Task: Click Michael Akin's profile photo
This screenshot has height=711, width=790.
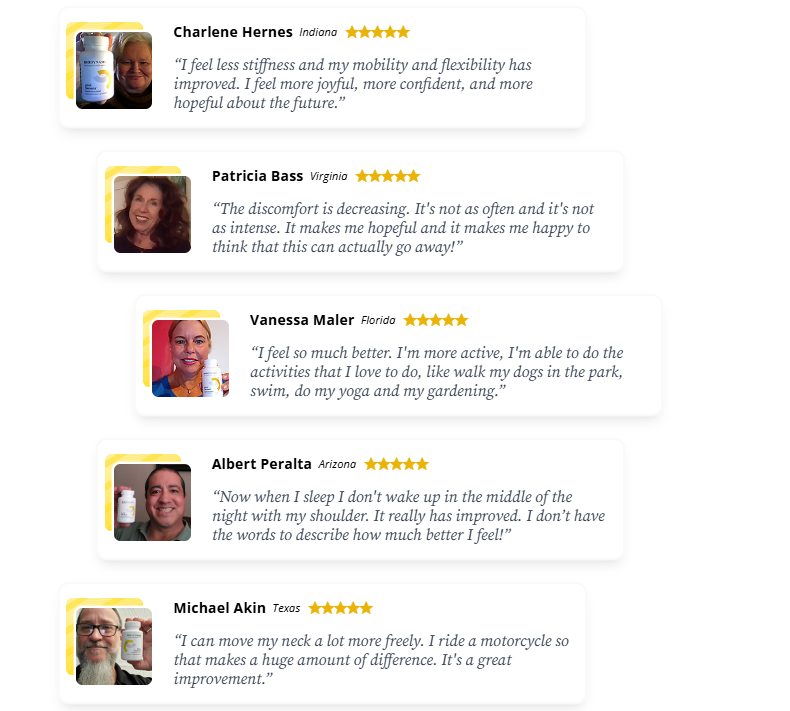Action: click(x=114, y=646)
